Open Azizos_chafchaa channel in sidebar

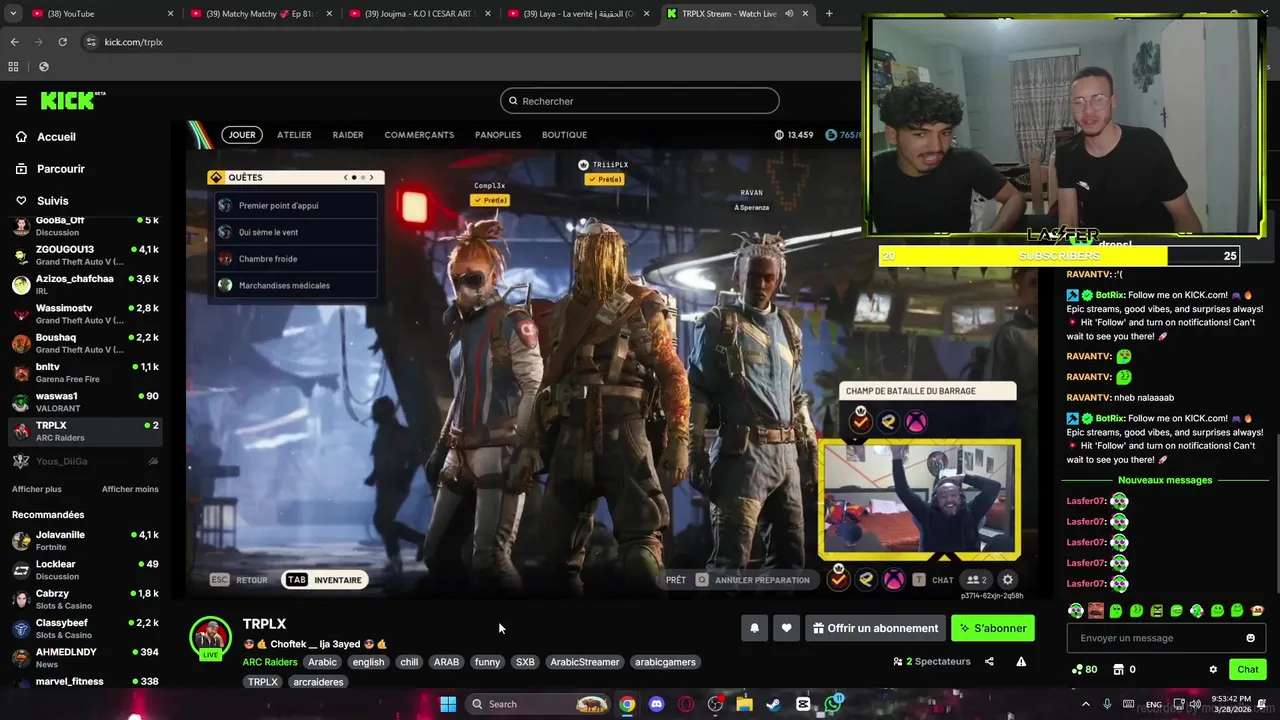click(x=85, y=284)
